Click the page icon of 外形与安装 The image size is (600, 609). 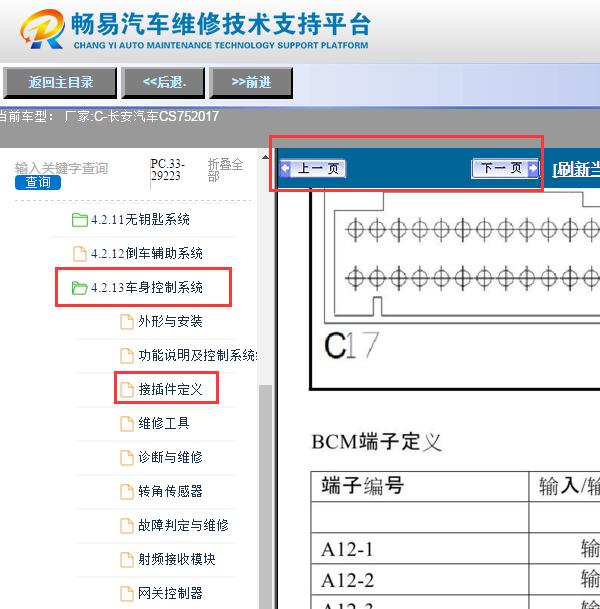point(127,322)
